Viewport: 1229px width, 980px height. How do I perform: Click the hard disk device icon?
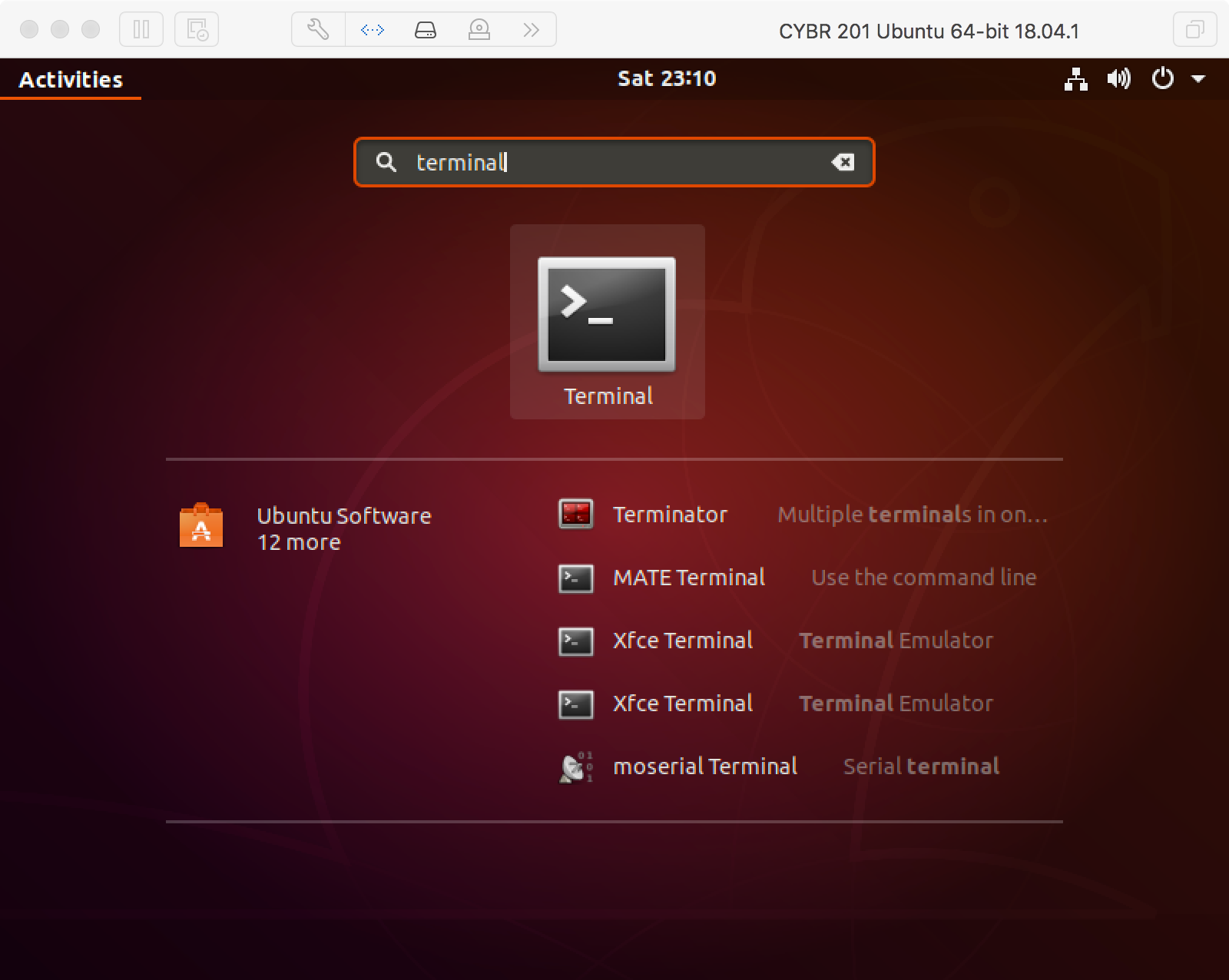point(425,30)
